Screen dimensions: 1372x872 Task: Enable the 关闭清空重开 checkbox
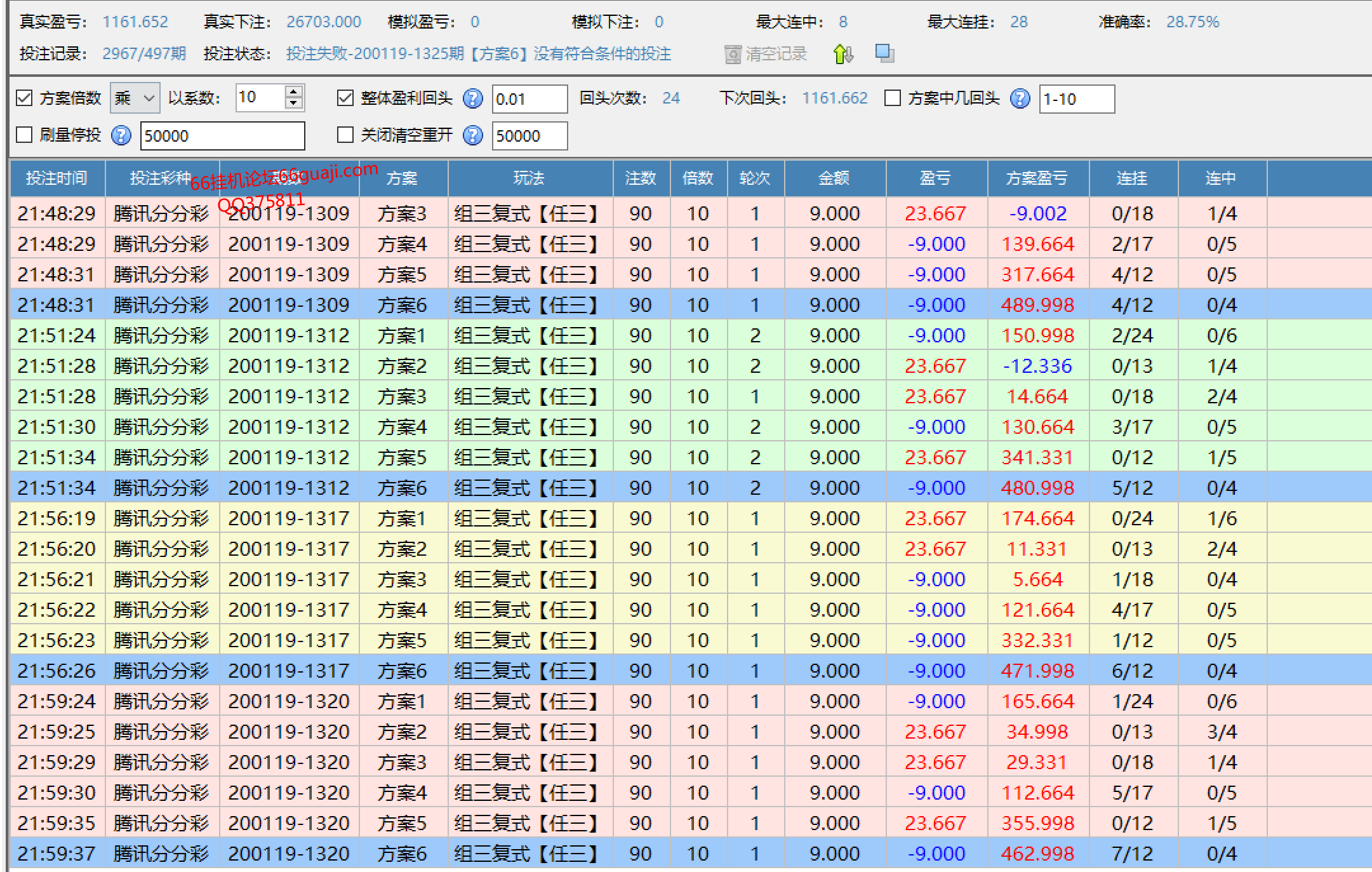[x=345, y=135]
